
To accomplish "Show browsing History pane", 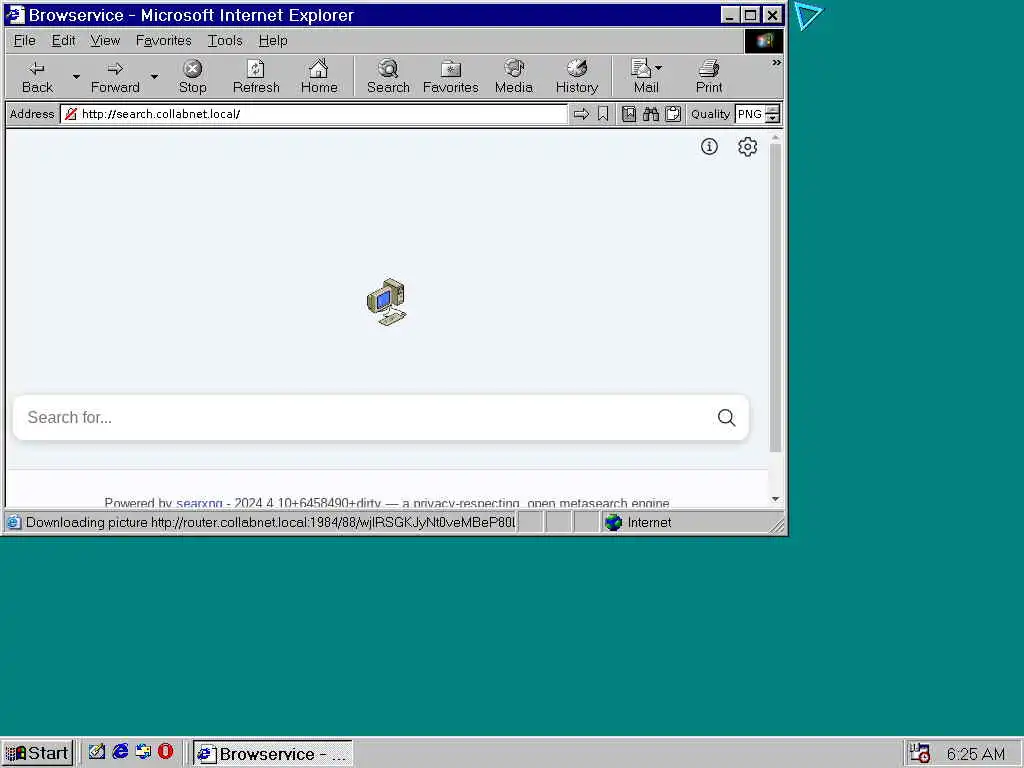I will 577,77.
